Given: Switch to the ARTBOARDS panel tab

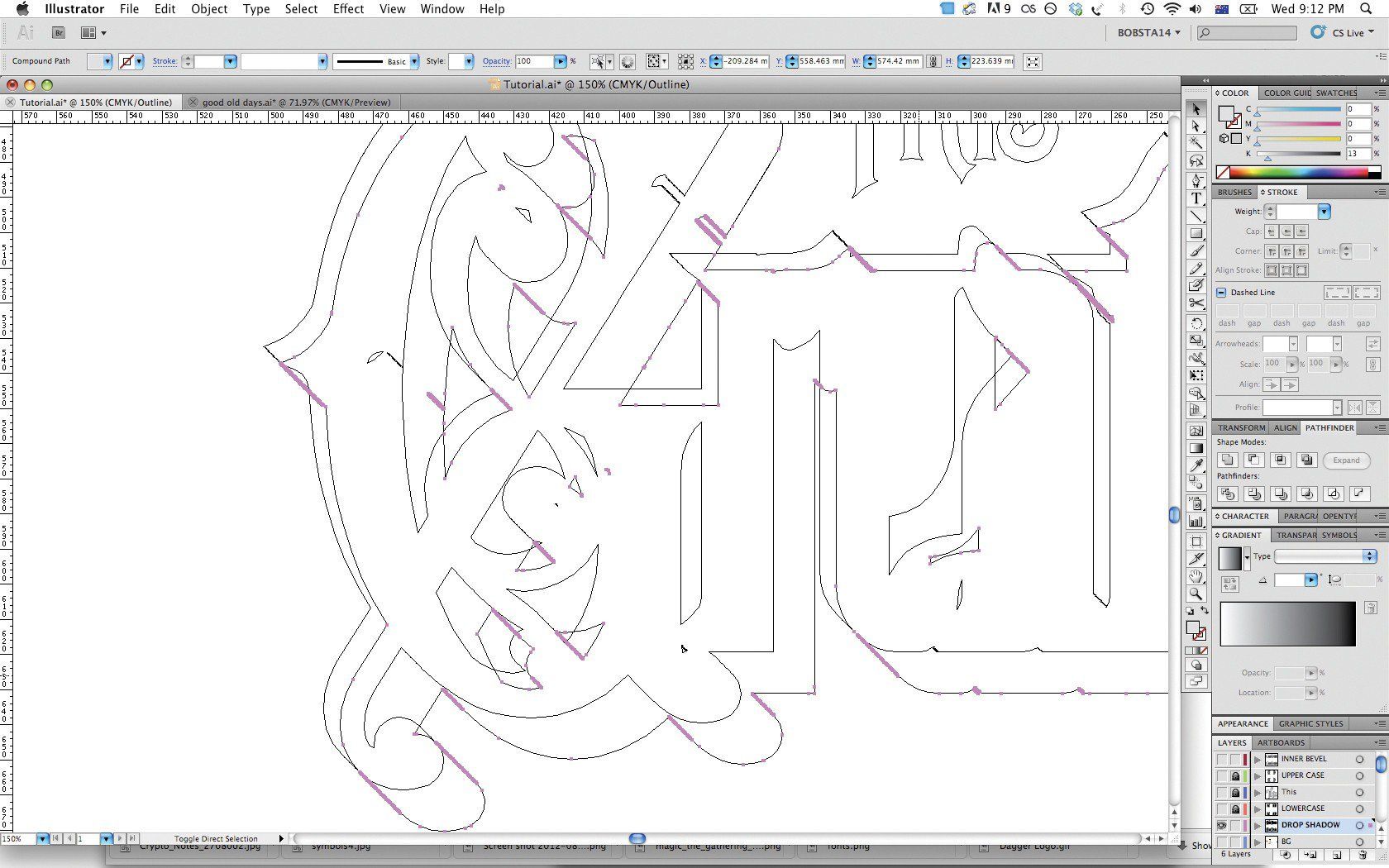Looking at the screenshot, I should 1281,742.
